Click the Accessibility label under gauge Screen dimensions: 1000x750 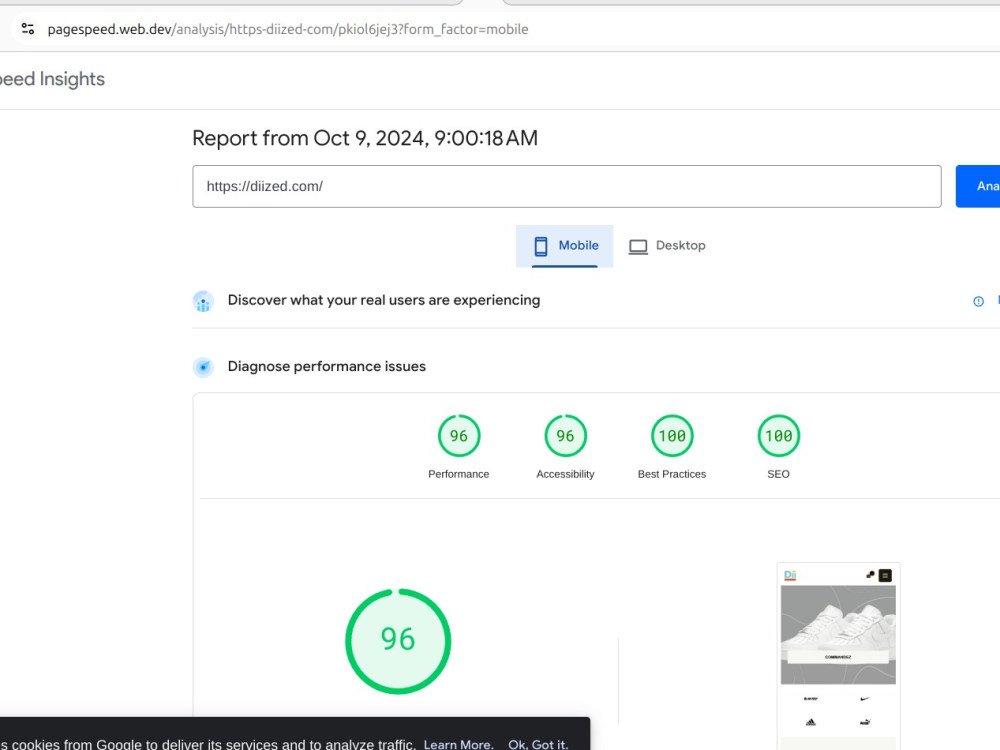[x=565, y=474]
